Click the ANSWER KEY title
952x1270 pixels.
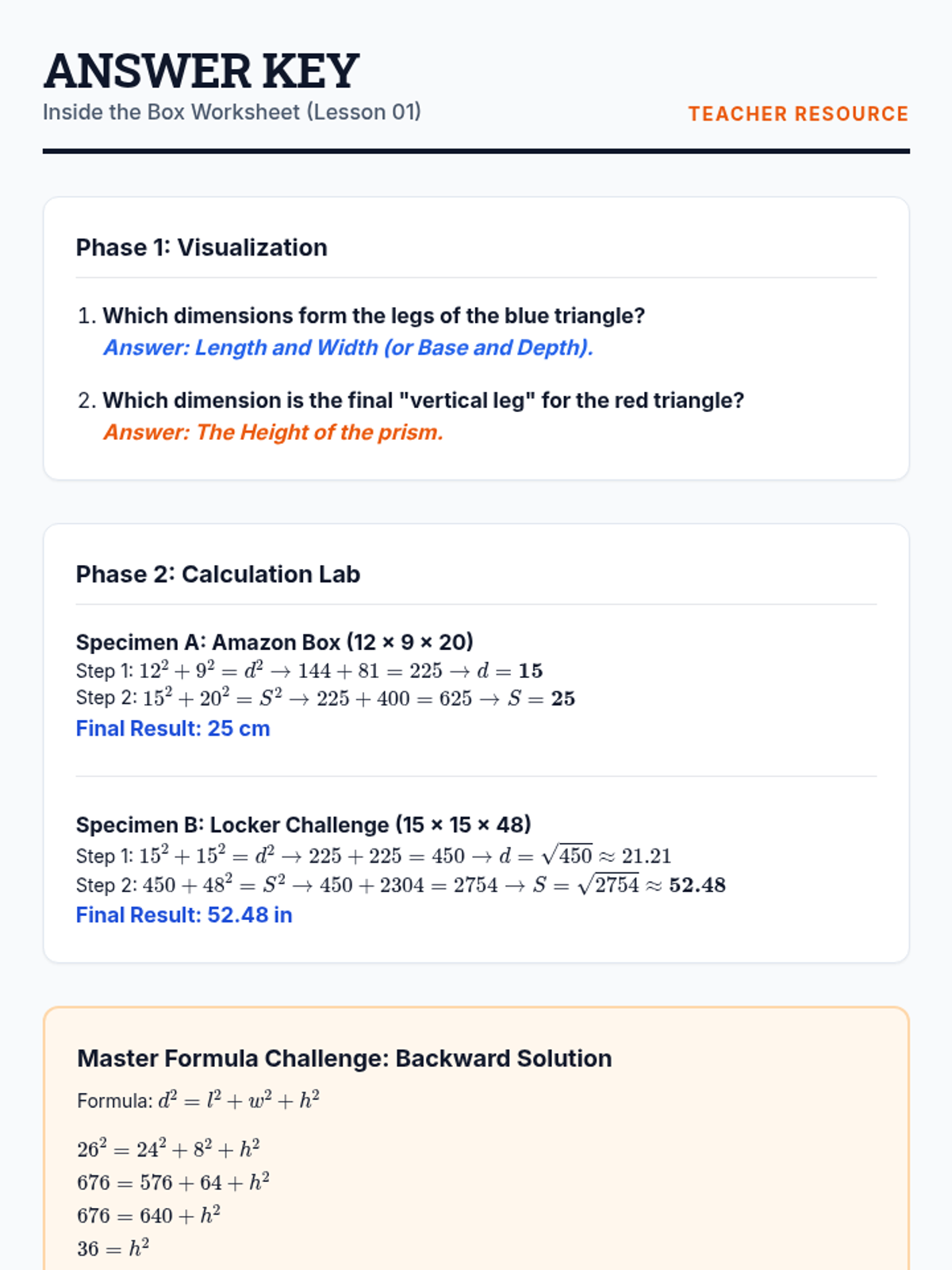202,71
